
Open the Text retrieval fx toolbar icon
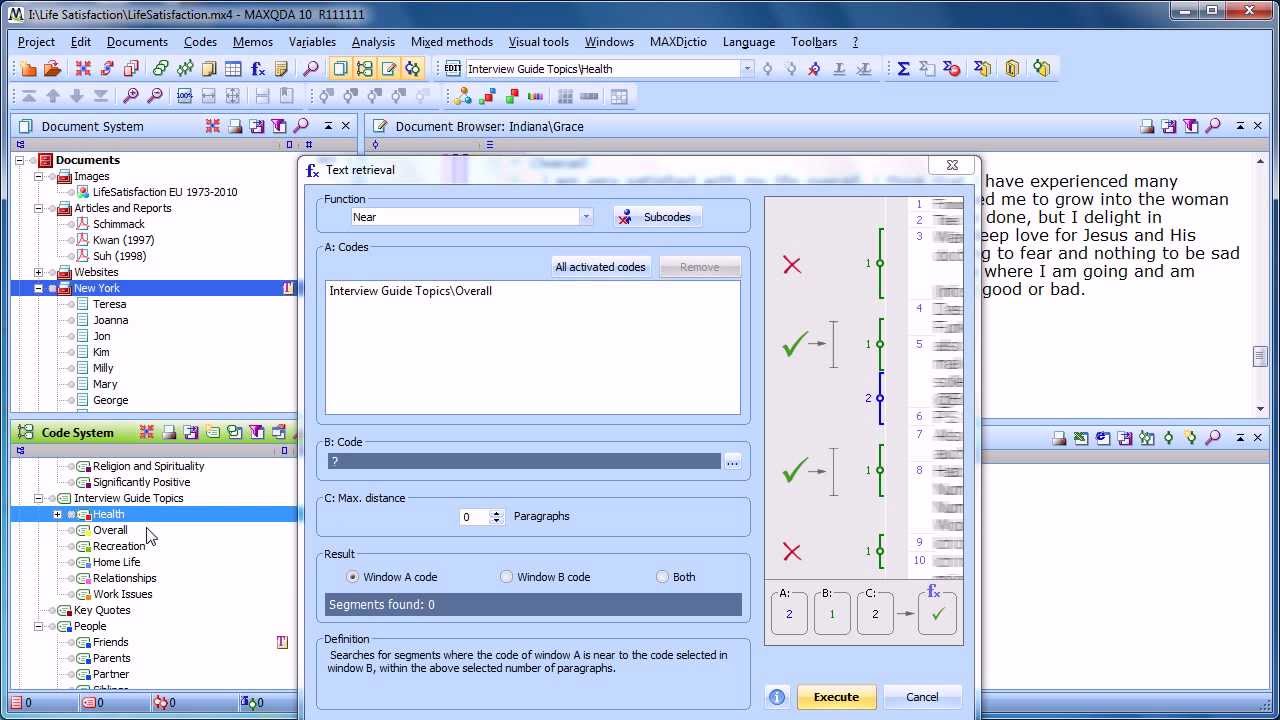point(258,69)
